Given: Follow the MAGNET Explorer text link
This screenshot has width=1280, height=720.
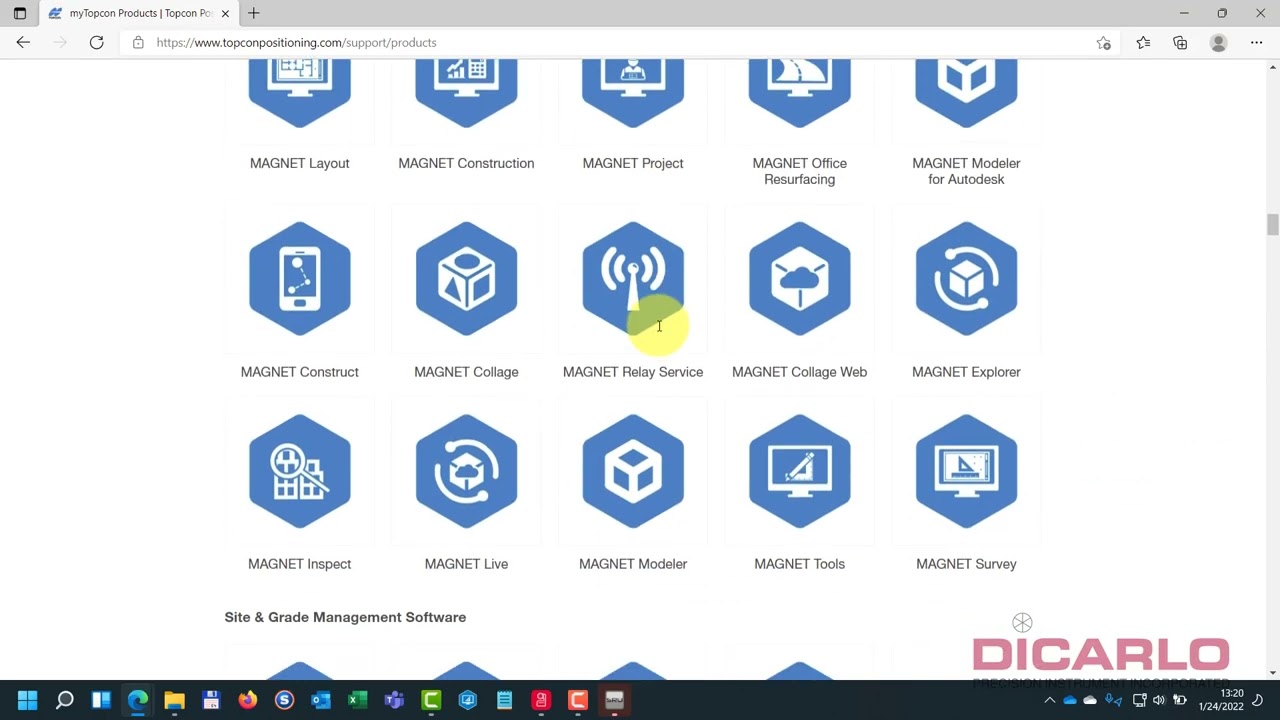Looking at the screenshot, I should (x=966, y=372).
